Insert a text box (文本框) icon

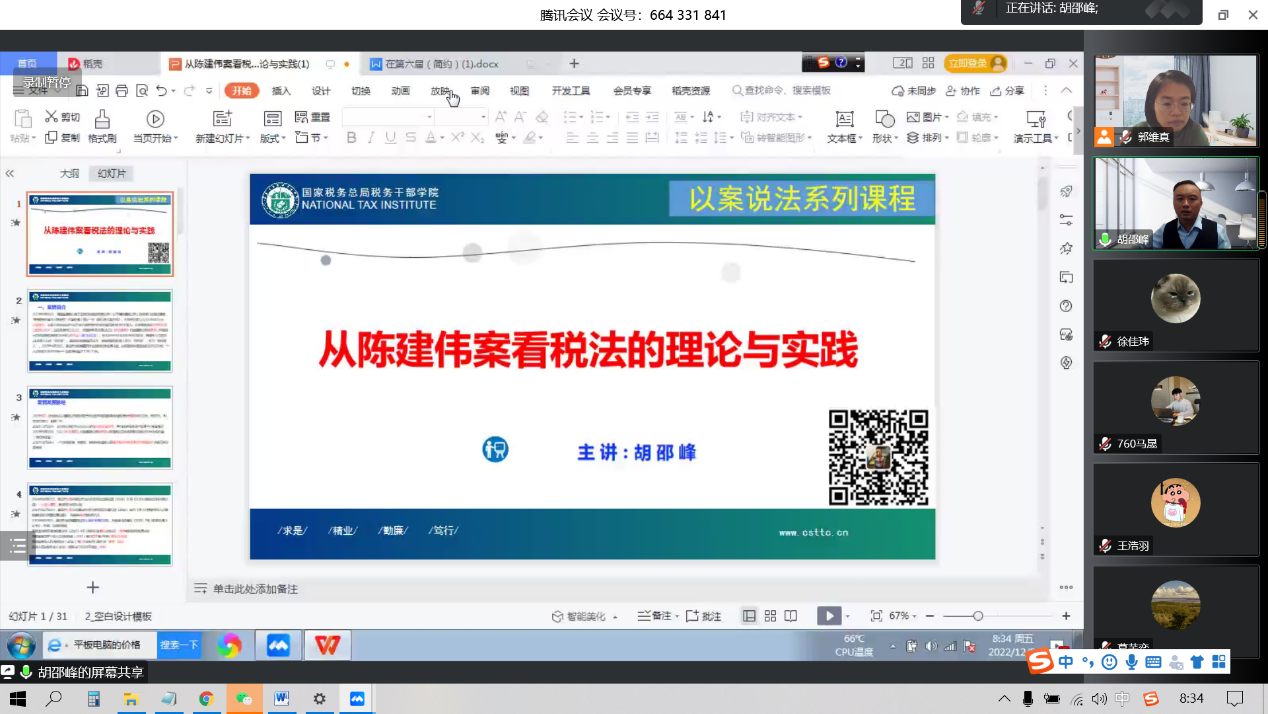pos(843,119)
